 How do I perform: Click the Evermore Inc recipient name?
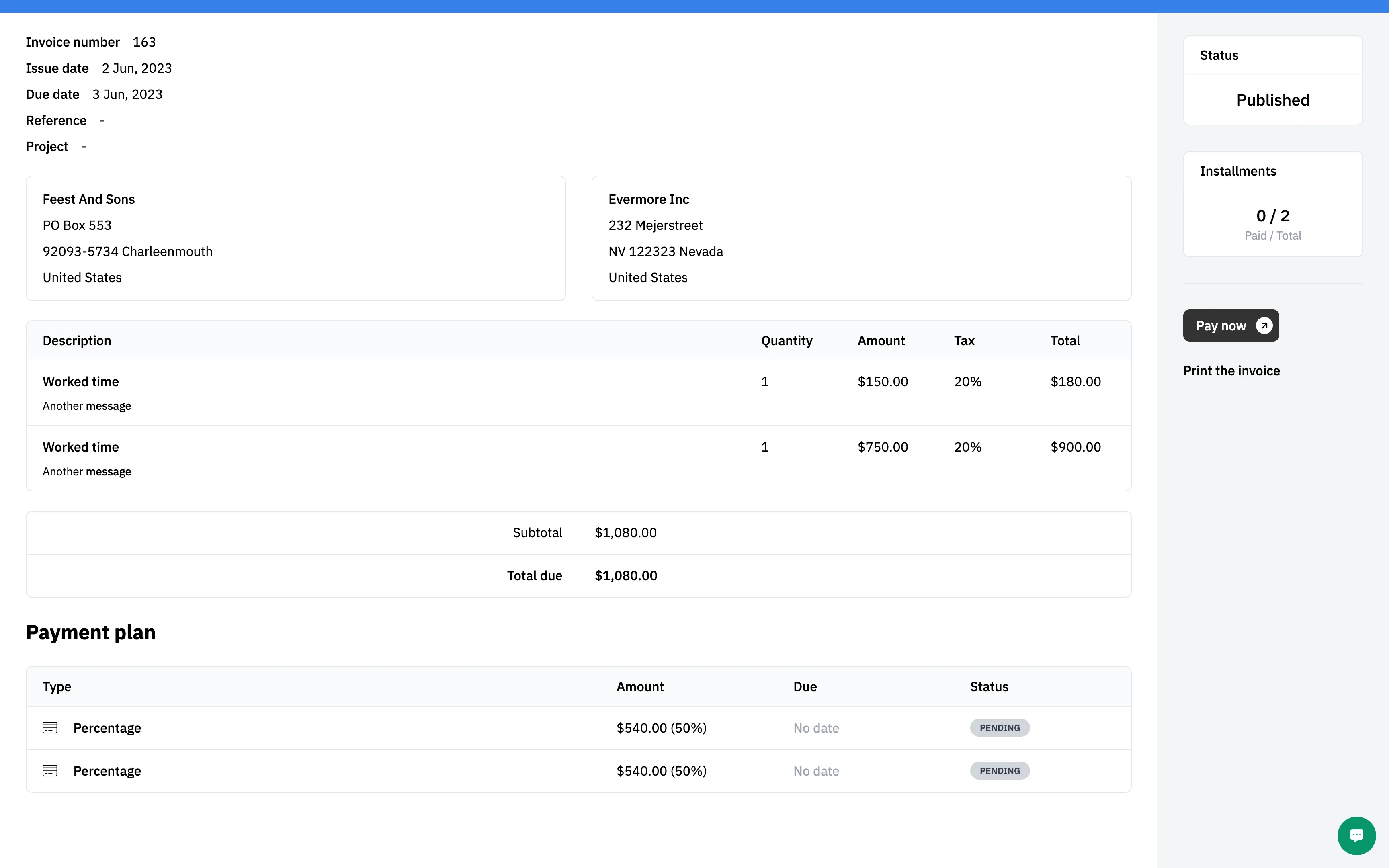649,199
